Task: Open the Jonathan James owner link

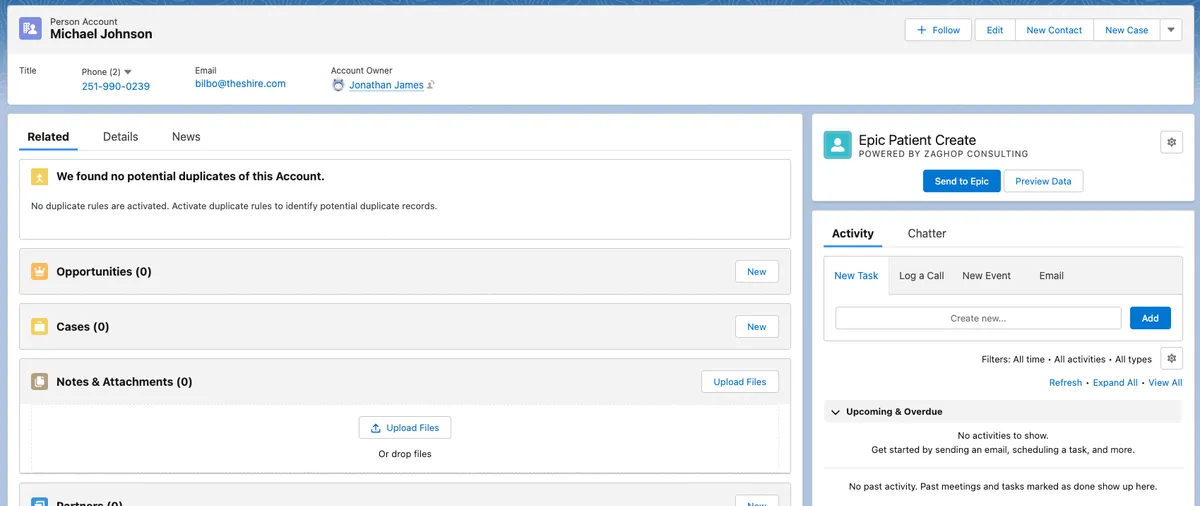Action: (x=386, y=85)
